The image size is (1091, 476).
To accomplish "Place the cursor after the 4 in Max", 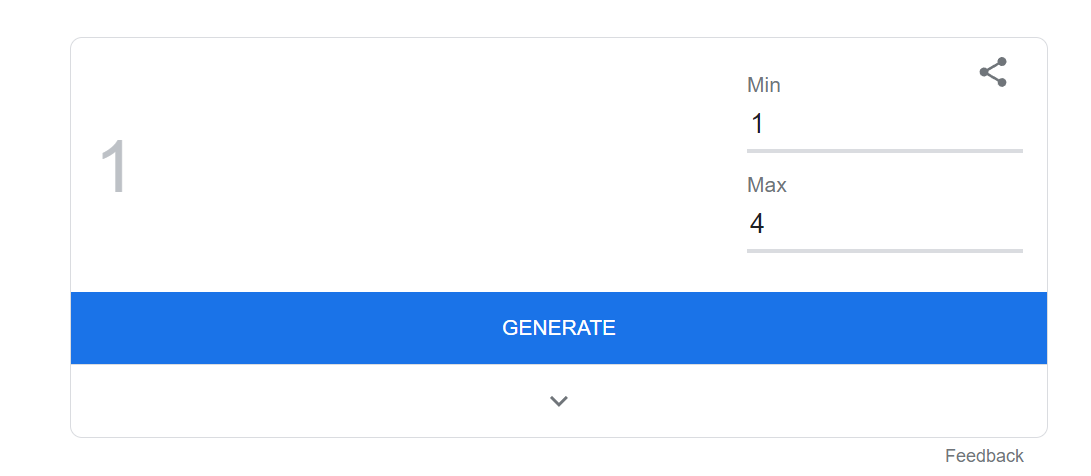I will point(767,224).
